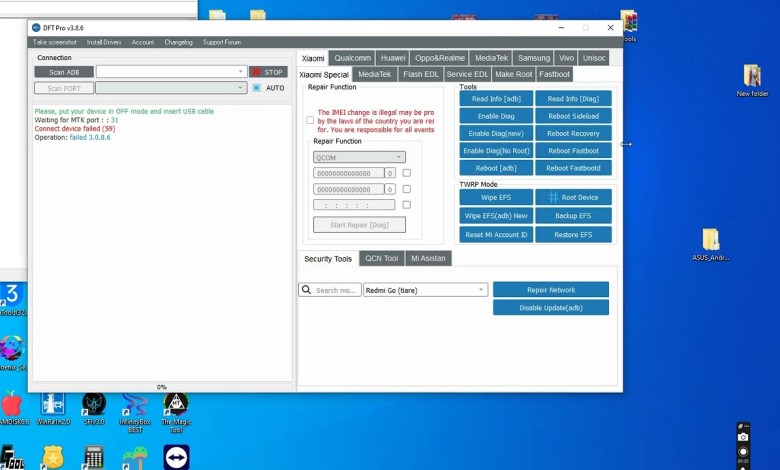Click the Repair Network button
Screen dimensions: 780x470
click(x=551, y=290)
